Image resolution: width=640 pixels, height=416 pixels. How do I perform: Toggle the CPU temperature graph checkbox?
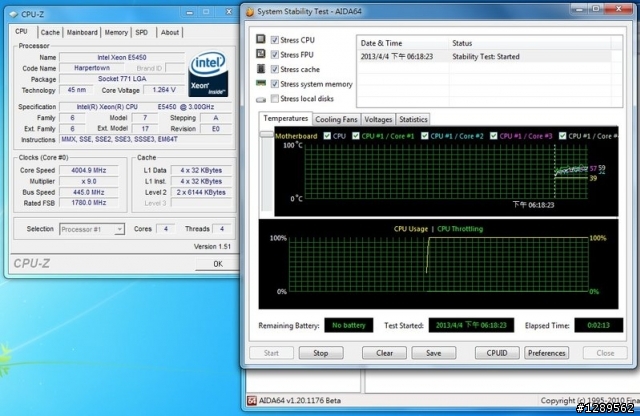pyautogui.click(x=327, y=136)
